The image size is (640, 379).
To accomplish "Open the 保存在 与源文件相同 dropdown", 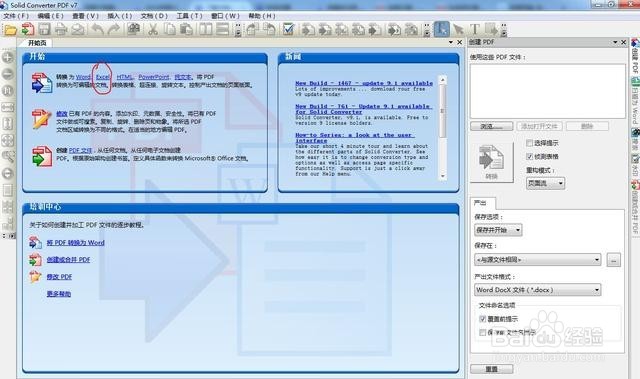I will click(x=538, y=259).
